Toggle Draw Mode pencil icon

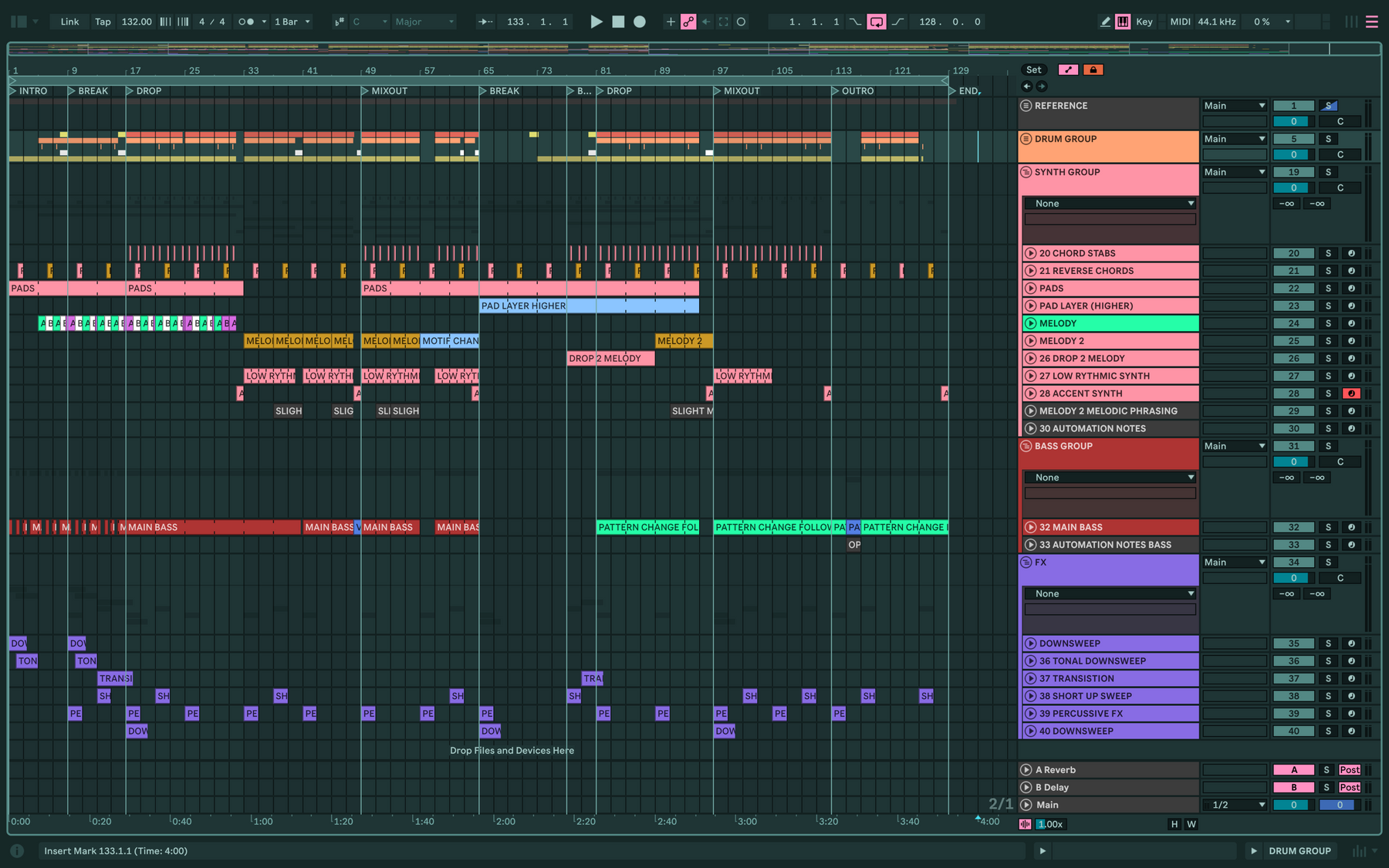coord(1105,22)
